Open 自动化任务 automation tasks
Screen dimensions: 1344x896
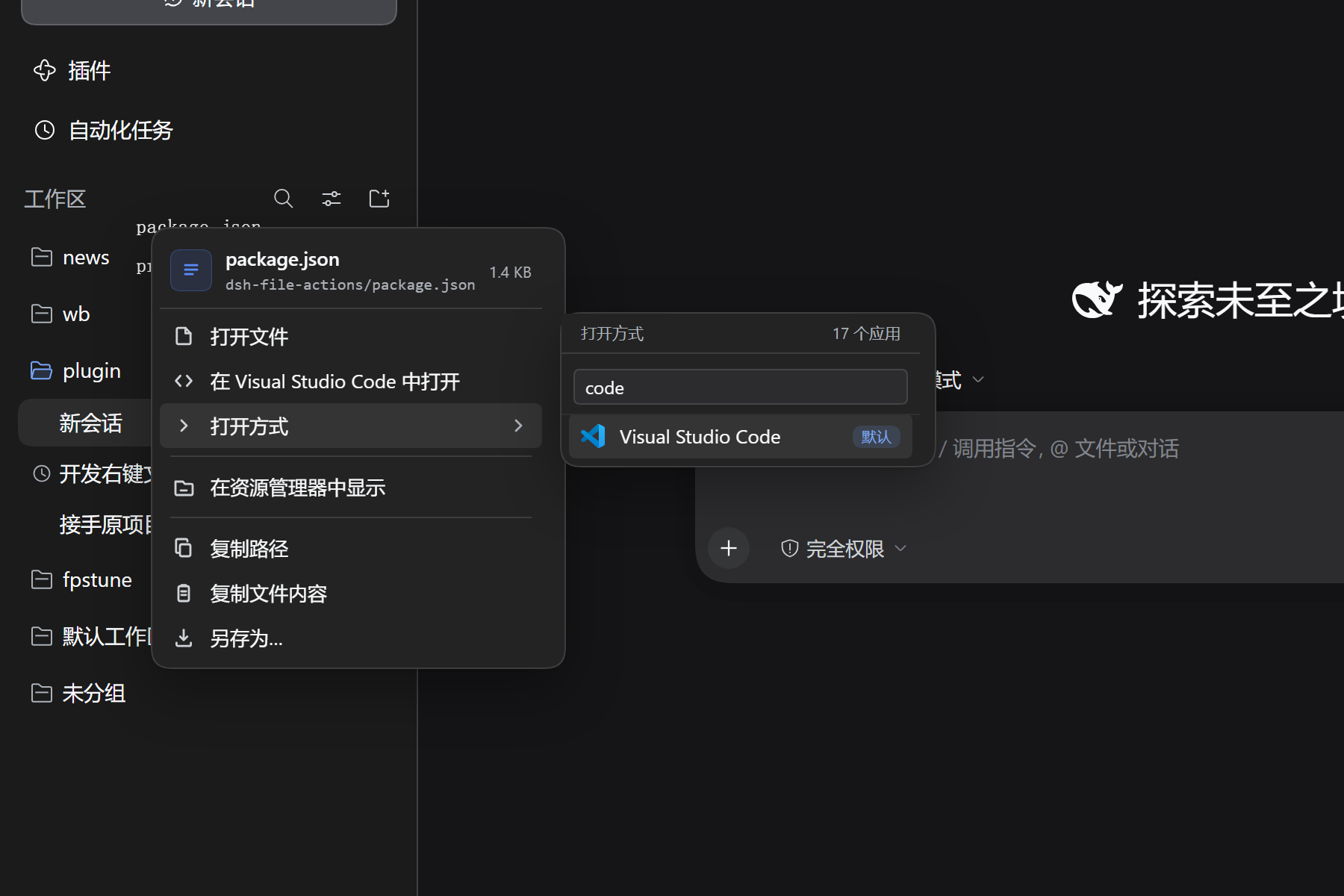tap(104, 131)
